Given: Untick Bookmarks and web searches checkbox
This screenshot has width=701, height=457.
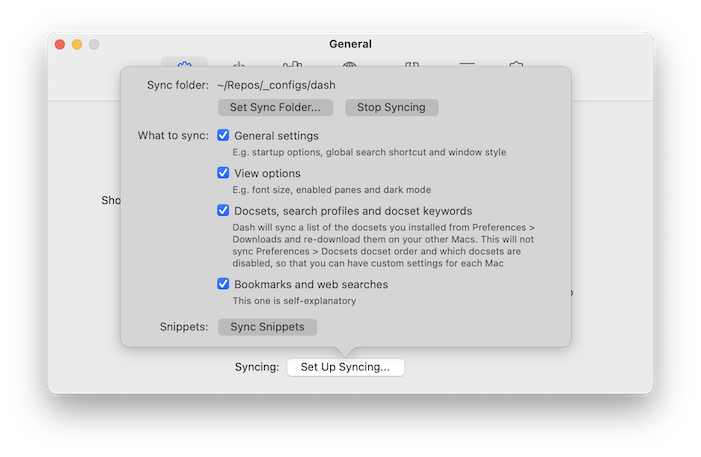Looking at the screenshot, I should (x=223, y=284).
